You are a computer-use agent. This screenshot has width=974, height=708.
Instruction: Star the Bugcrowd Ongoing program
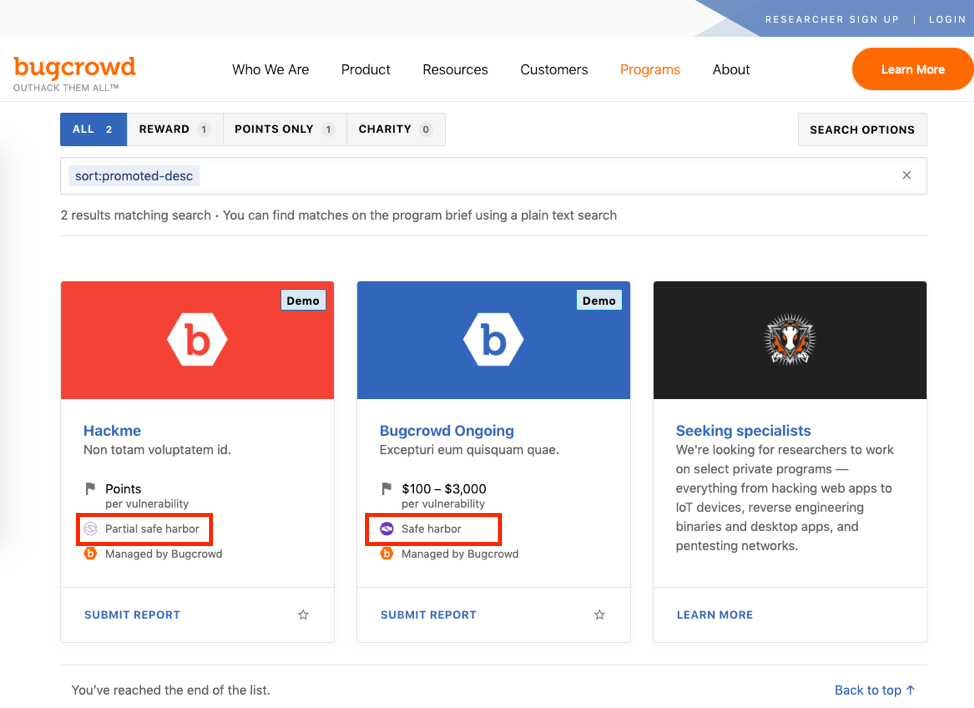(599, 615)
